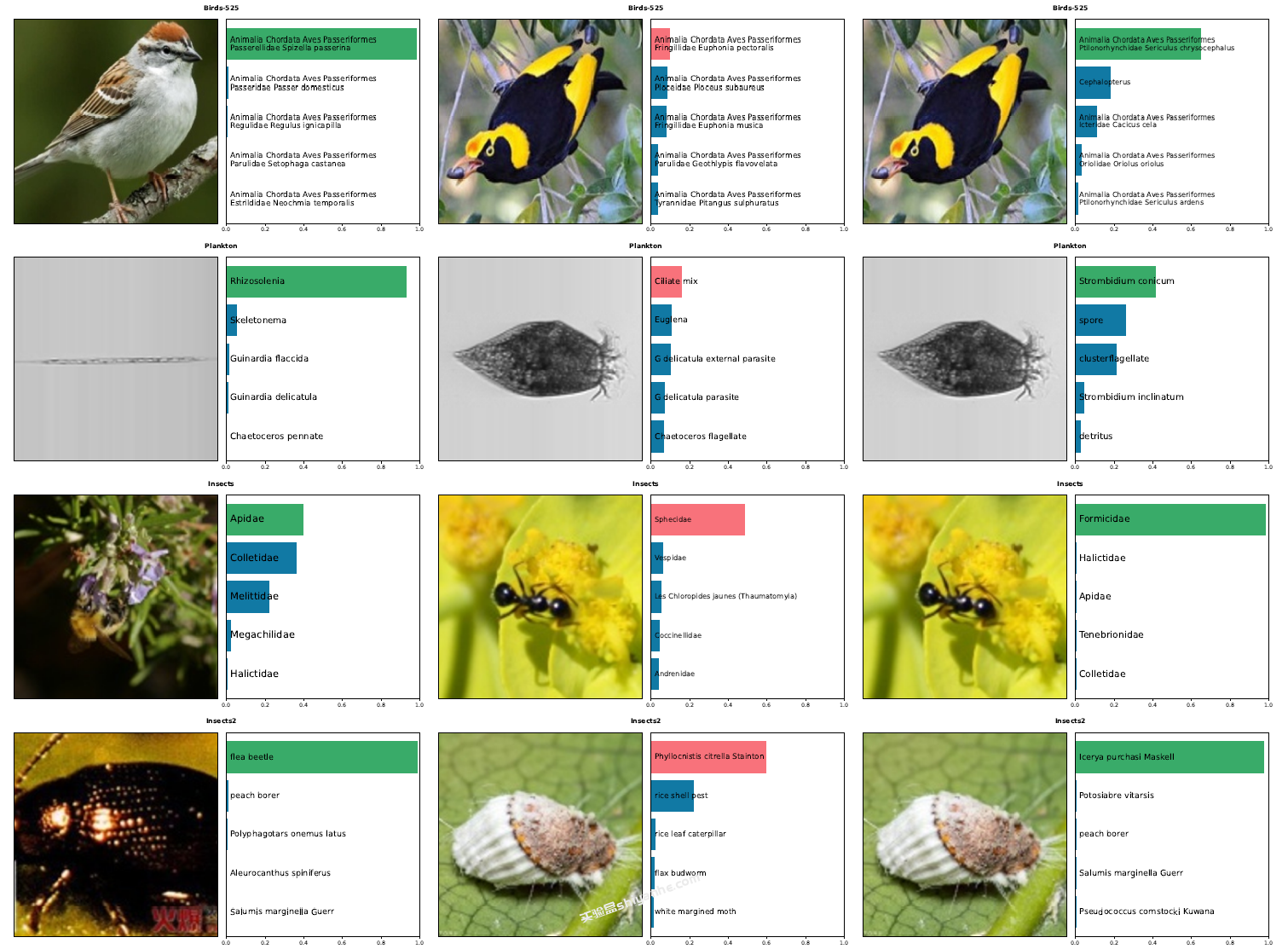Click the green Formicidae prediction bar

click(1170, 519)
